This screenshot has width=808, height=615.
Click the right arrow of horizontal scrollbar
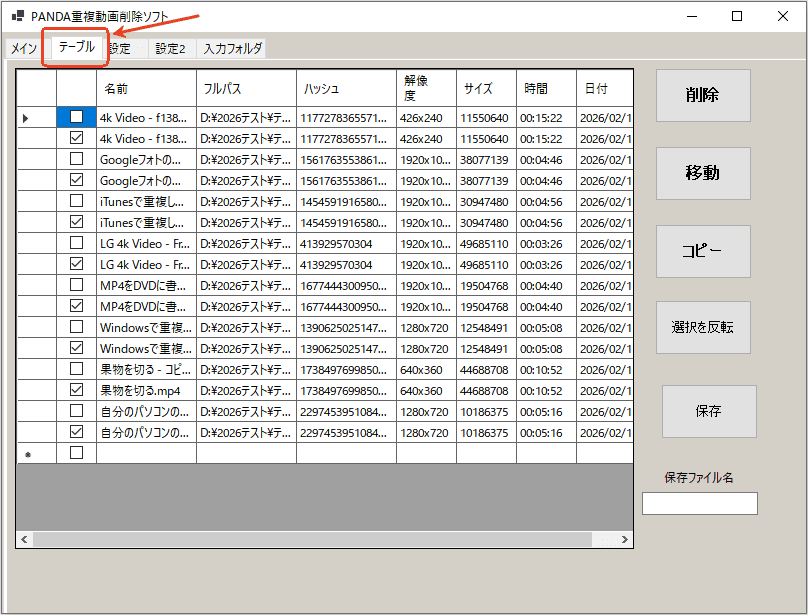click(x=625, y=539)
